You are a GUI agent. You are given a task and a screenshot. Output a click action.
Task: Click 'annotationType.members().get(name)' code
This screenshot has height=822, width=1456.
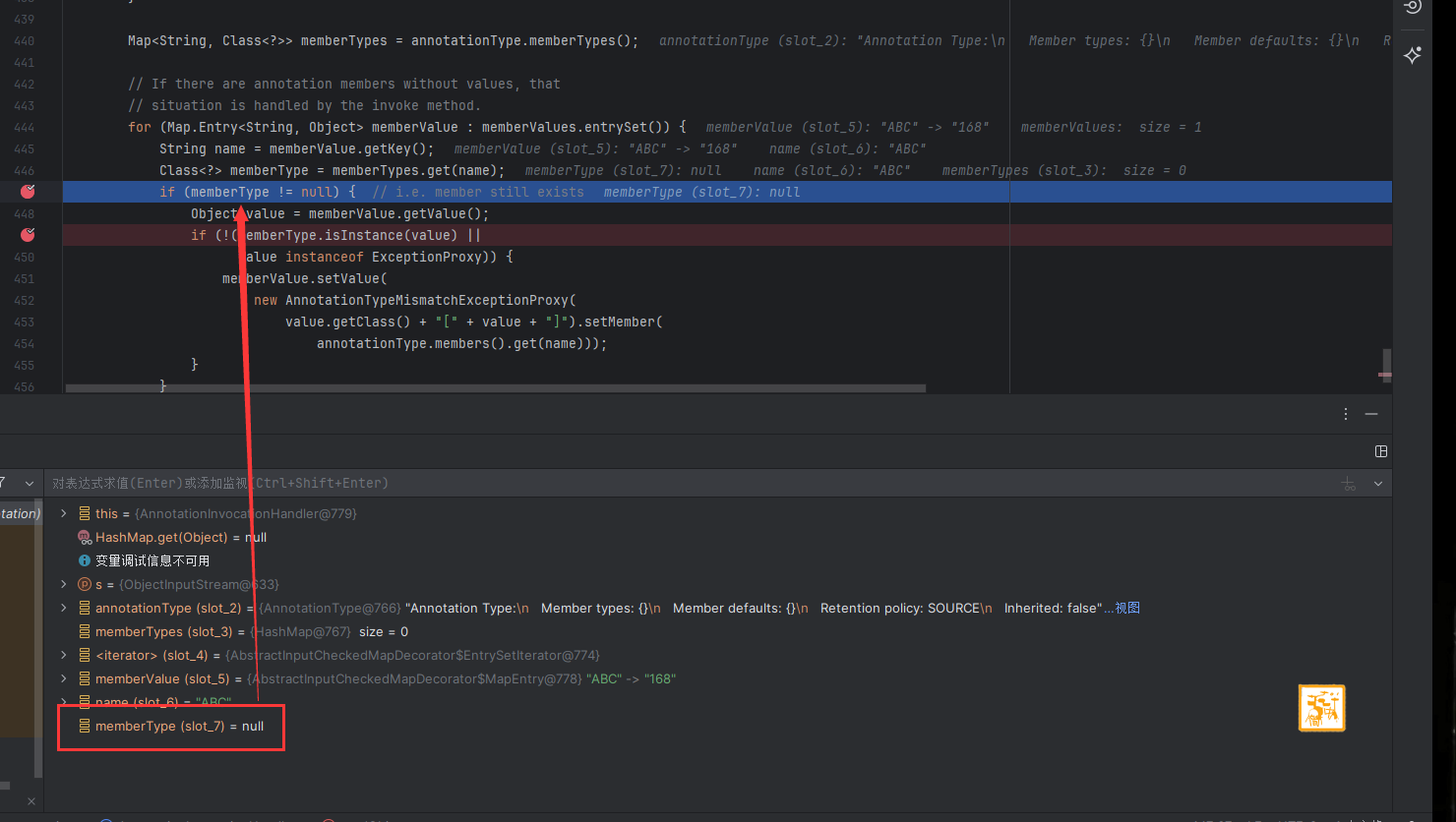tap(454, 343)
